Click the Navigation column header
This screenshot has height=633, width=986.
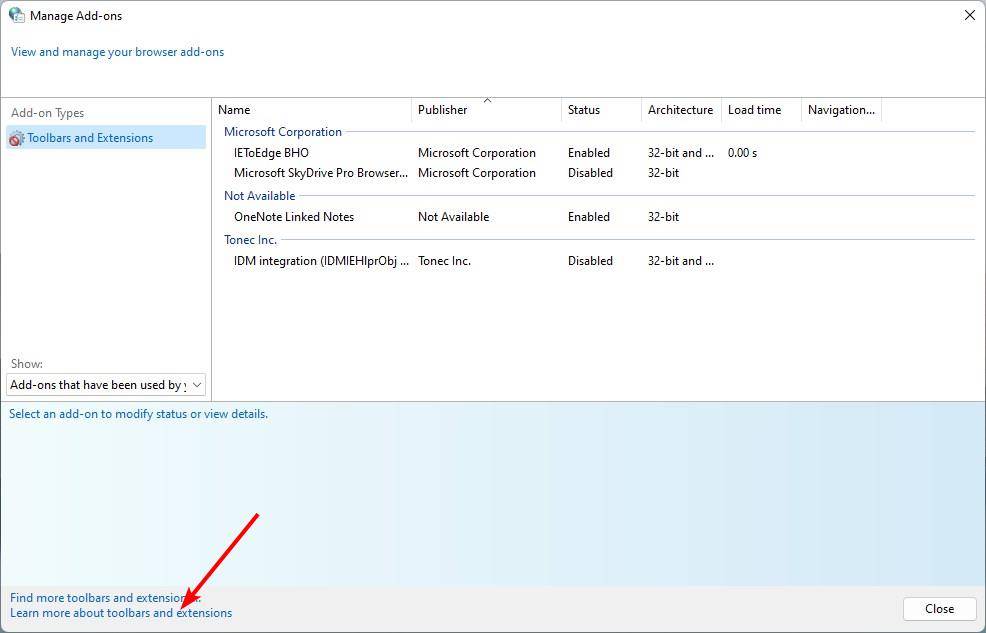point(840,110)
